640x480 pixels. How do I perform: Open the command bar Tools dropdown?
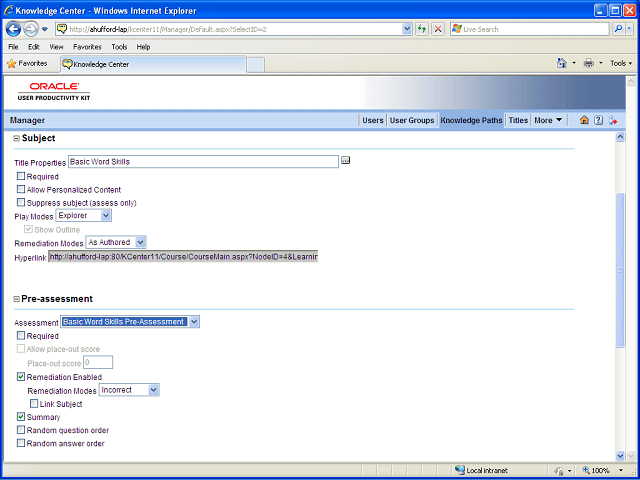point(621,63)
